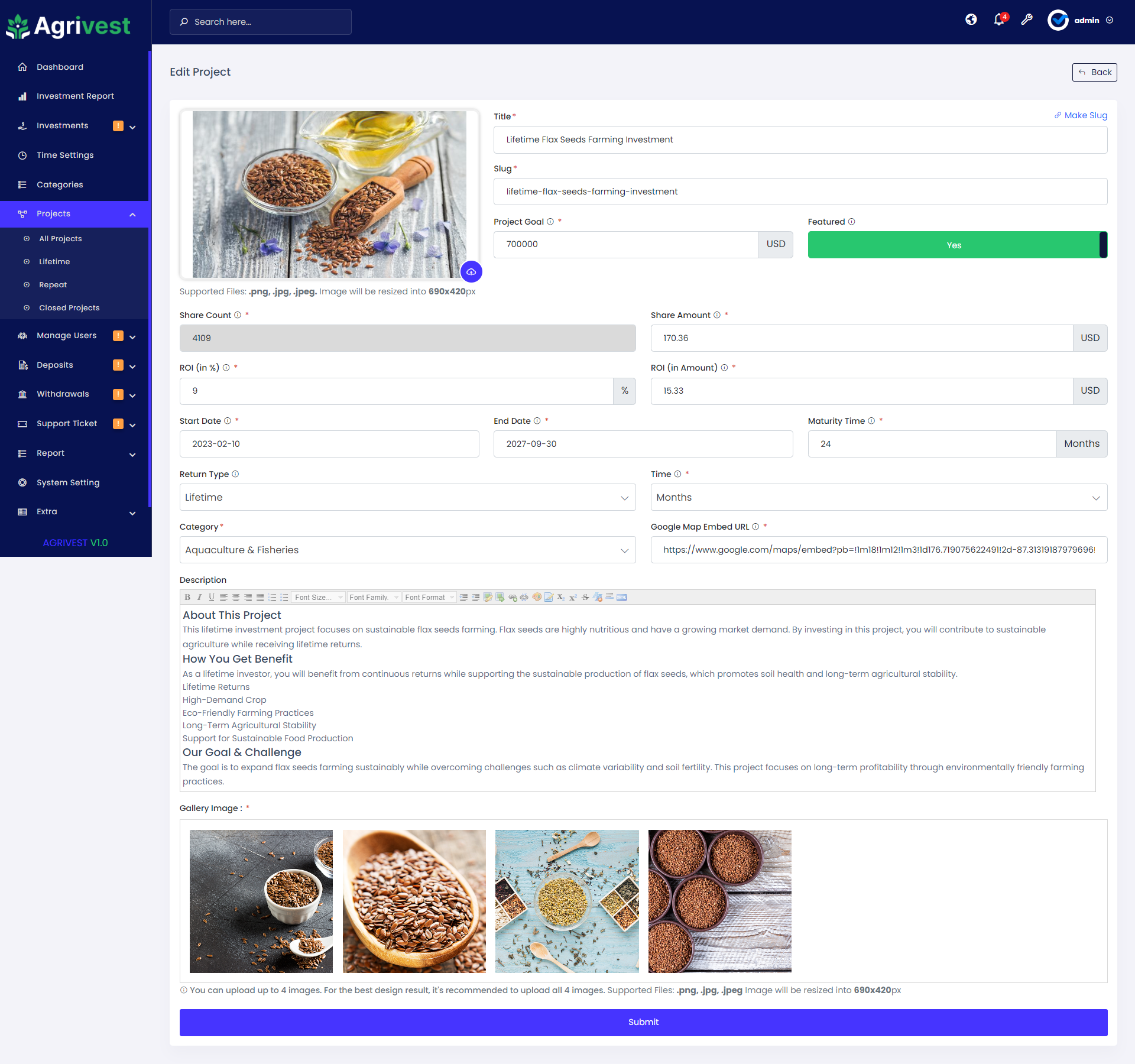Click the cloud upload icon on project image
Image resolution: width=1135 pixels, height=1064 pixels.
(471, 272)
